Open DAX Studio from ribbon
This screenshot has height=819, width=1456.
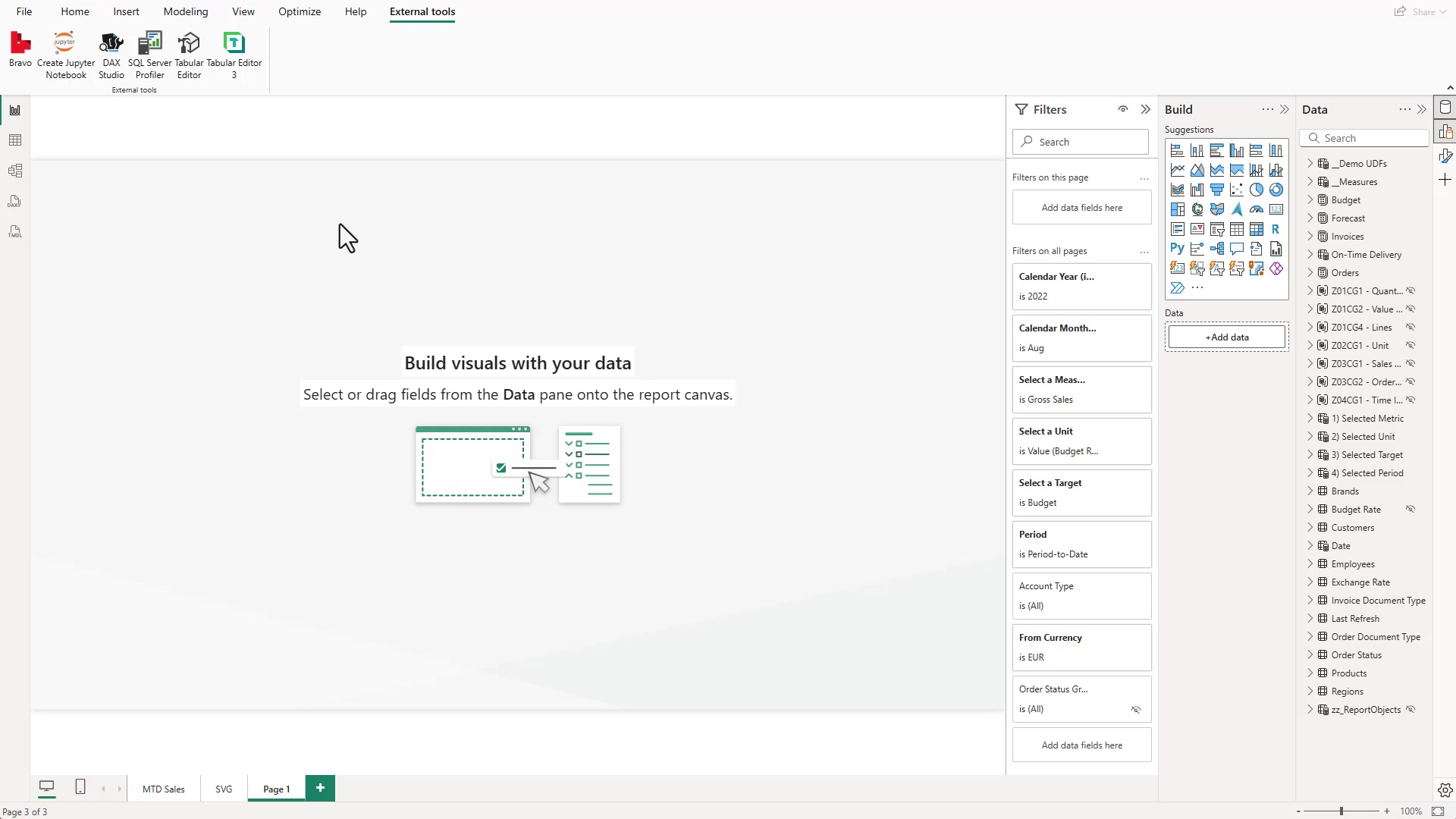pos(111,55)
